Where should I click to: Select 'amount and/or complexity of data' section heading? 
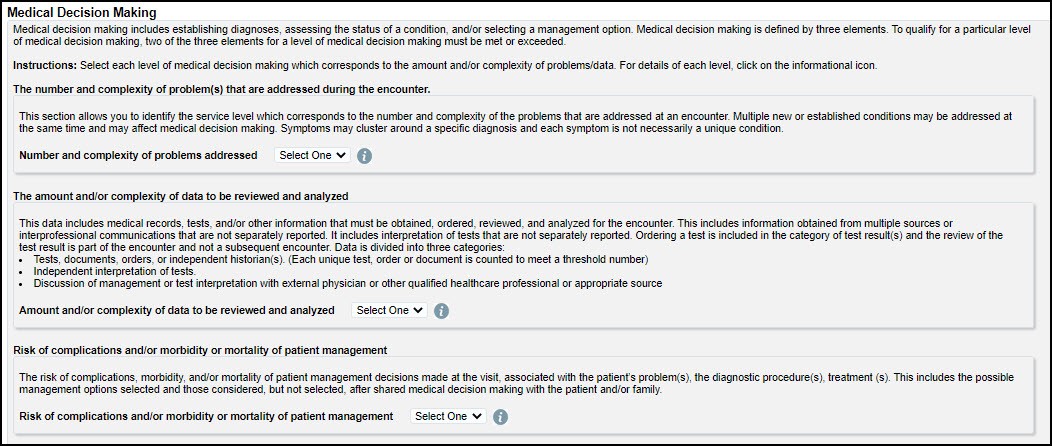[180, 196]
